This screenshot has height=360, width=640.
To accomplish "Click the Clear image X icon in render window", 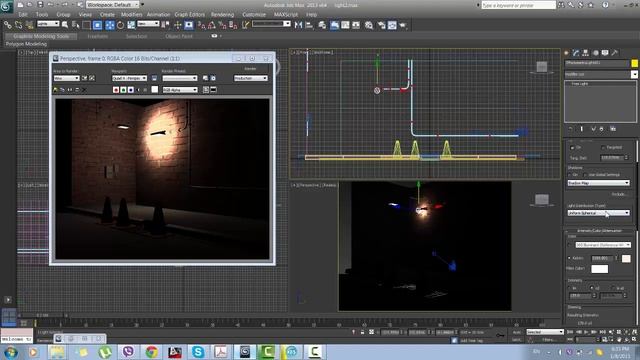I will tap(84, 89).
